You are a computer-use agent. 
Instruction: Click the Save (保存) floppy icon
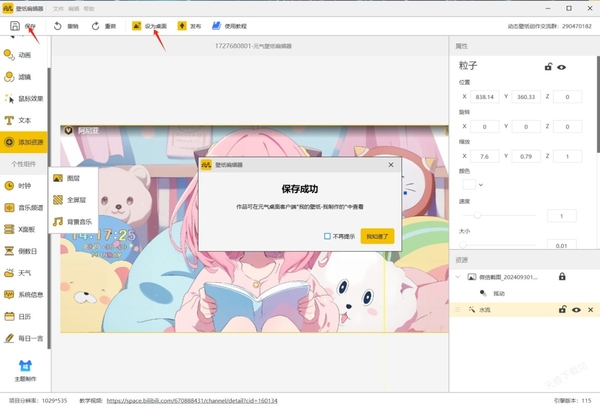tap(15, 26)
